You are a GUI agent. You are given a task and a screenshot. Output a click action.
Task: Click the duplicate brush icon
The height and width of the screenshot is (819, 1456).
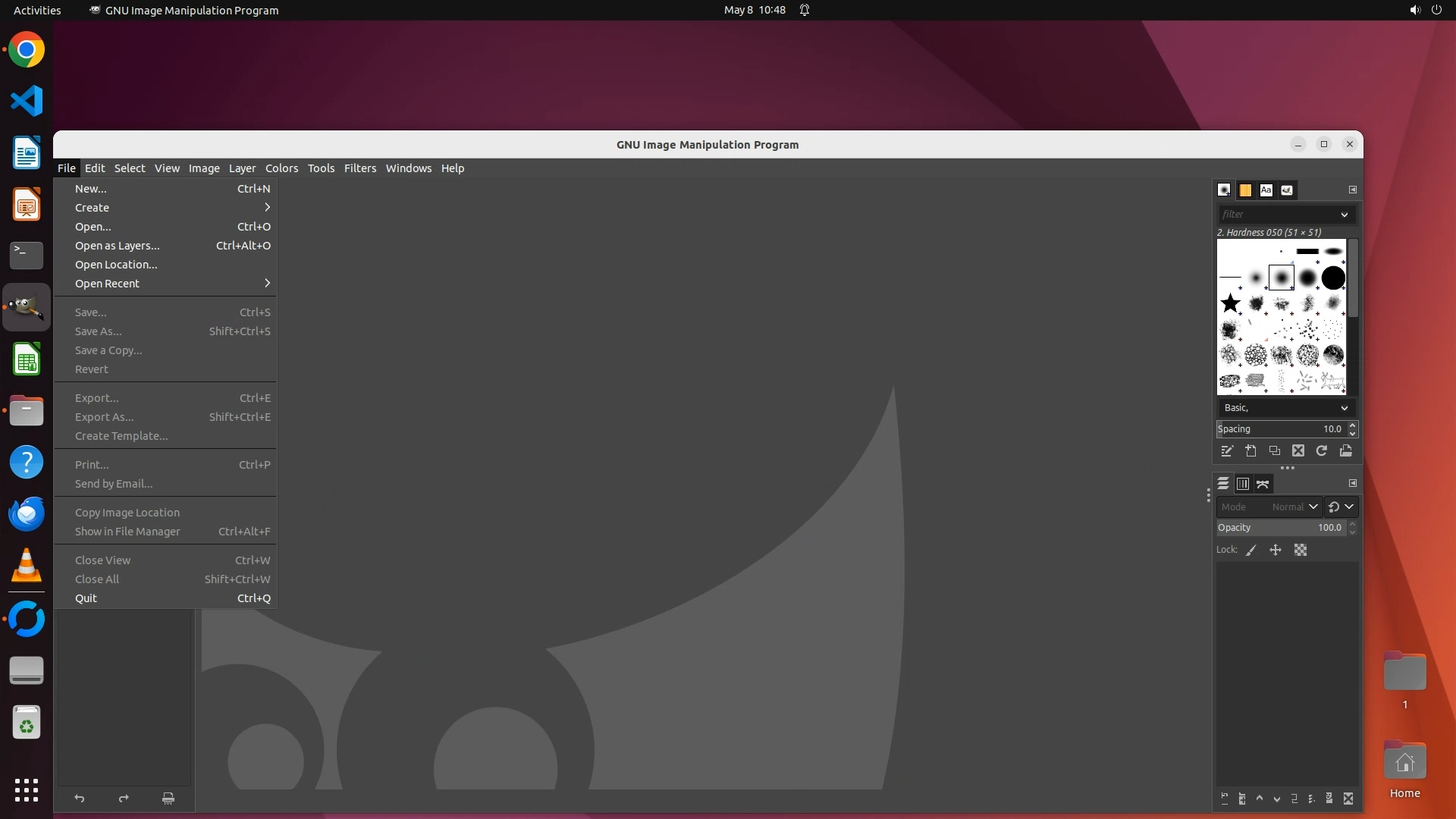(x=1274, y=451)
